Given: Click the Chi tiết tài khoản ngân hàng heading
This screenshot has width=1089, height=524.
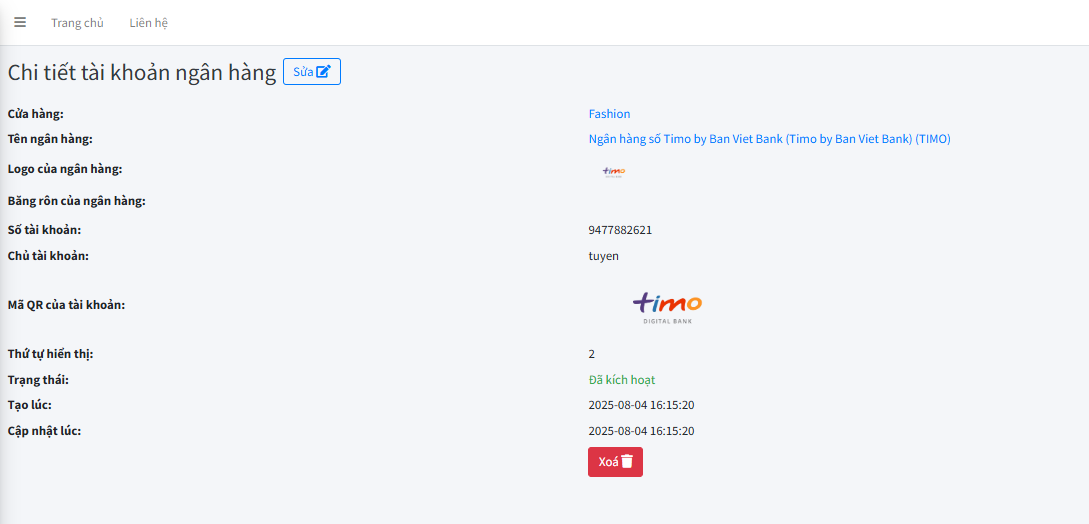Looking at the screenshot, I should click(x=142, y=72).
